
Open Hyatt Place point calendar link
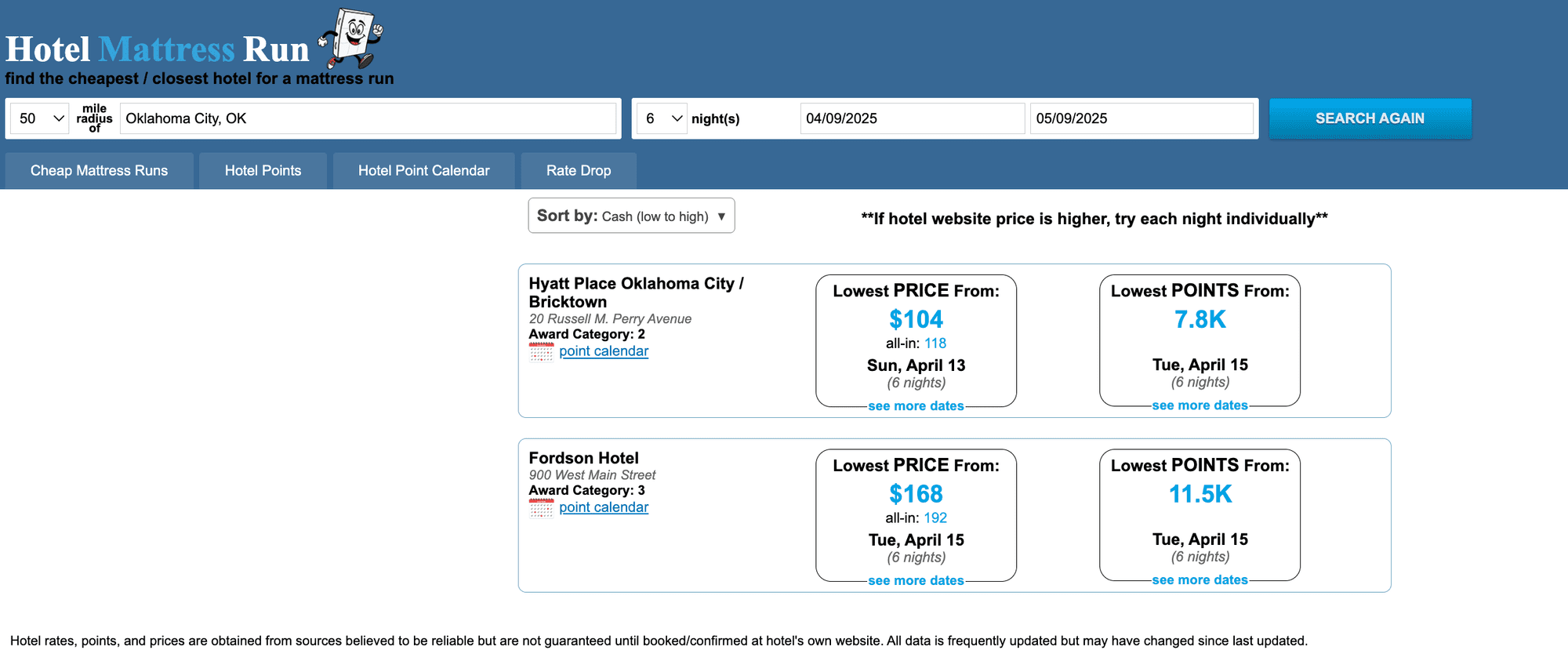604,351
